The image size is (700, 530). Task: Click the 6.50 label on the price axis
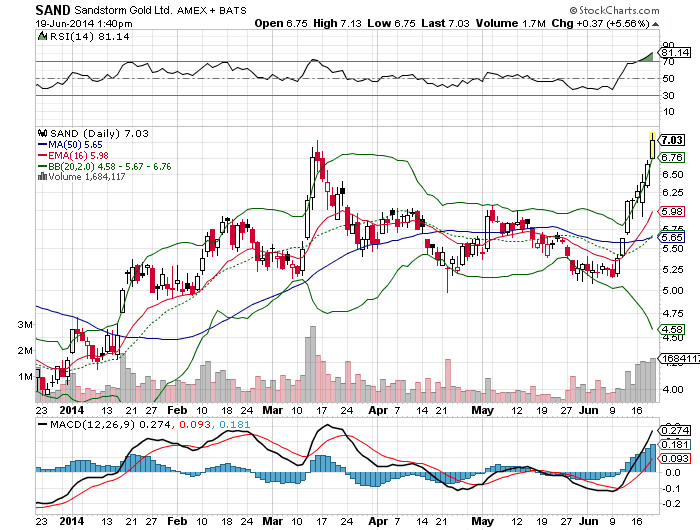(x=673, y=175)
